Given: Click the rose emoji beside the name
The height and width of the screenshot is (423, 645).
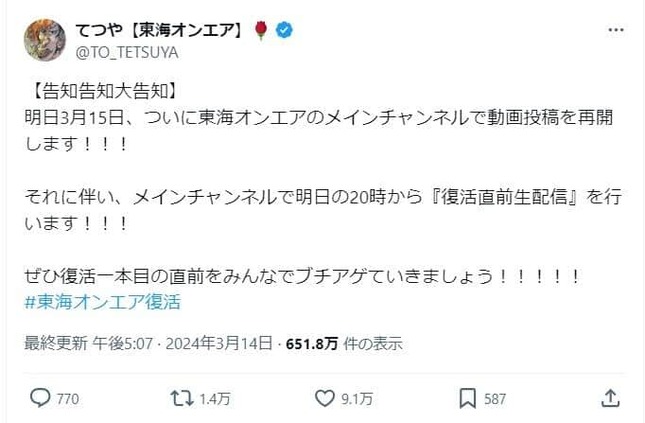Looking at the screenshot, I should (x=262, y=32).
